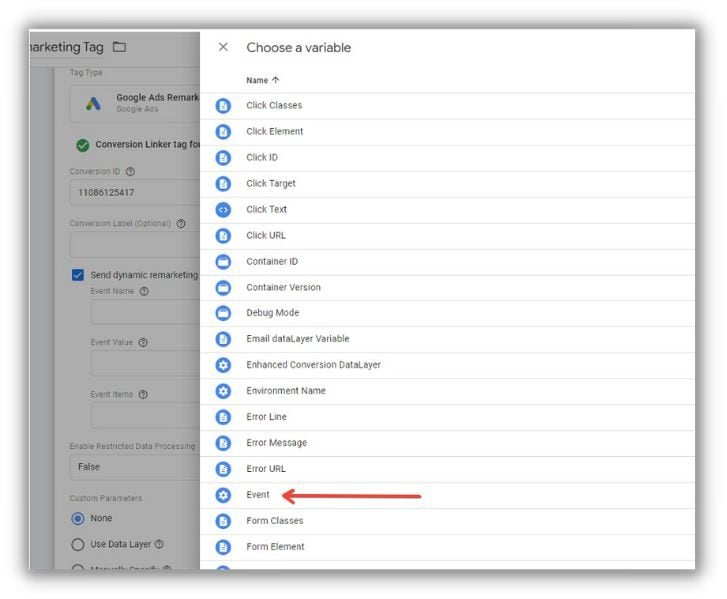Image resolution: width=727 pixels, height=599 pixels.
Task: Choose the Click ID variable
Action: click(x=447, y=158)
